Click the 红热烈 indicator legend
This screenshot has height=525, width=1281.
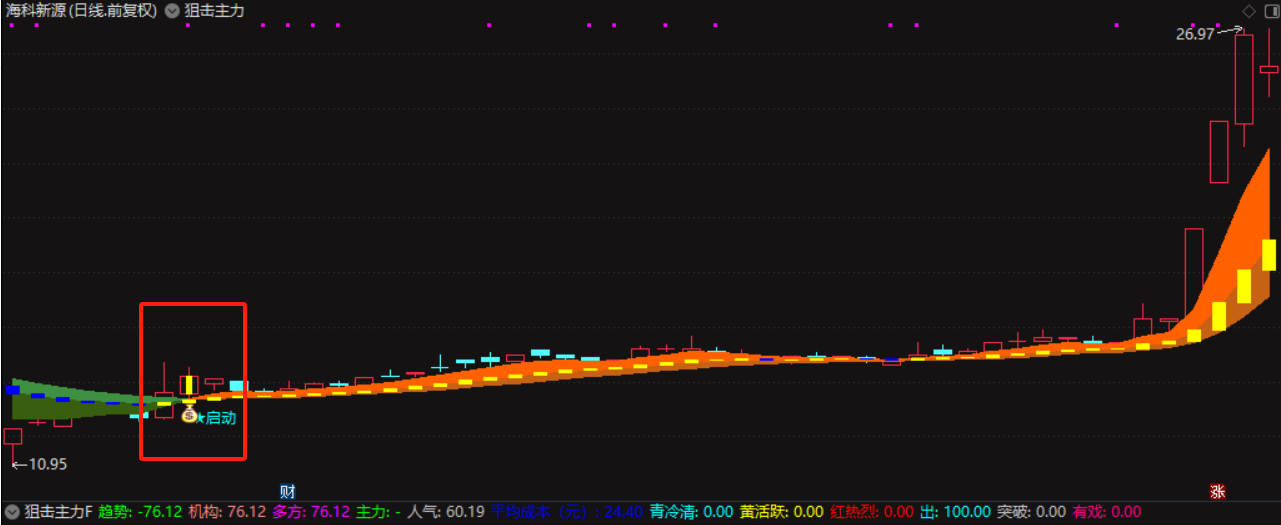[872, 512]
